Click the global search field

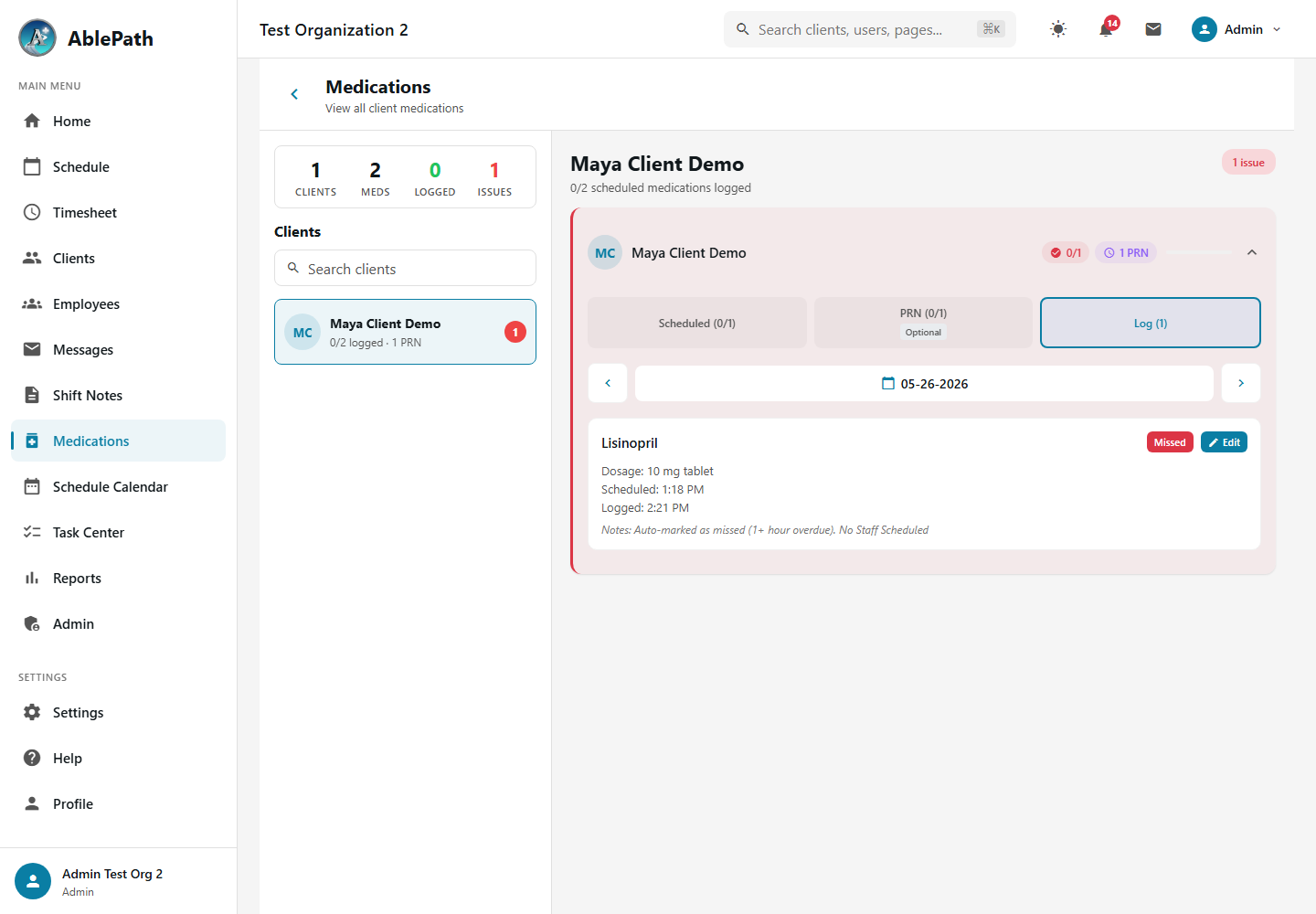[869, 29]
